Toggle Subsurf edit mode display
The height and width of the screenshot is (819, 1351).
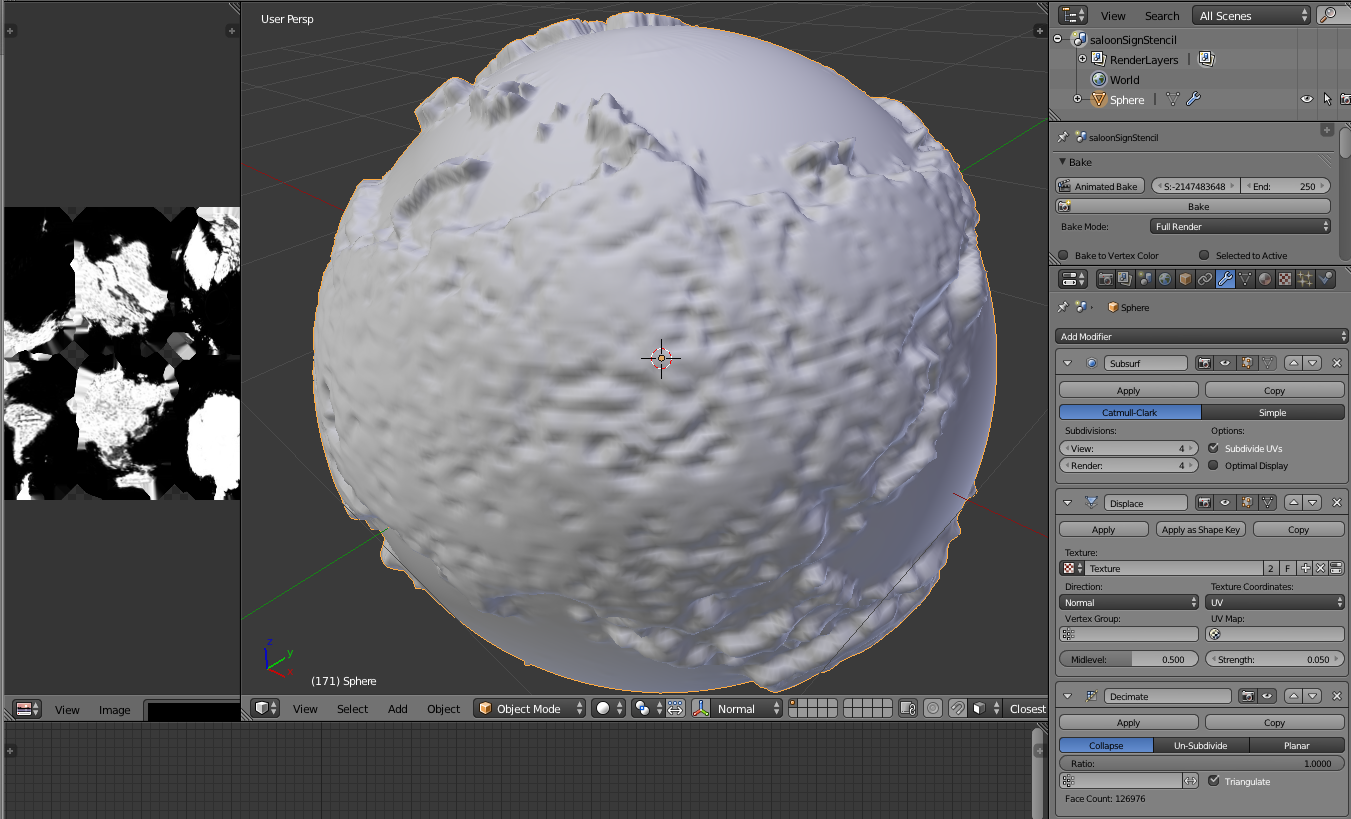pyautogui.click(x=1246, y=363)
